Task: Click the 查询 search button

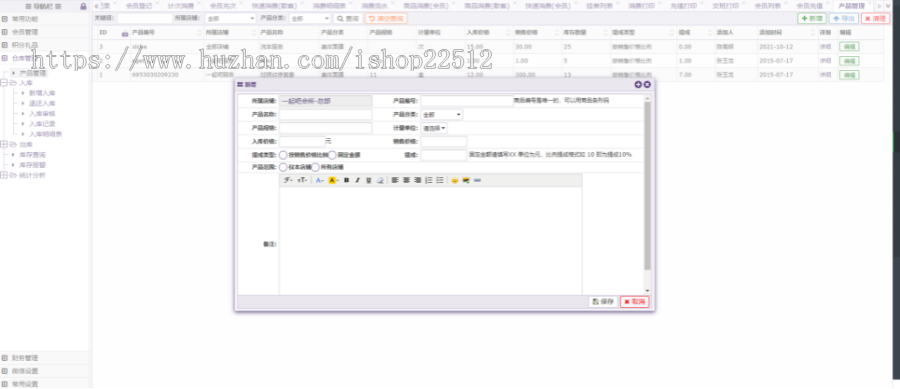Action: click(348, 18)
